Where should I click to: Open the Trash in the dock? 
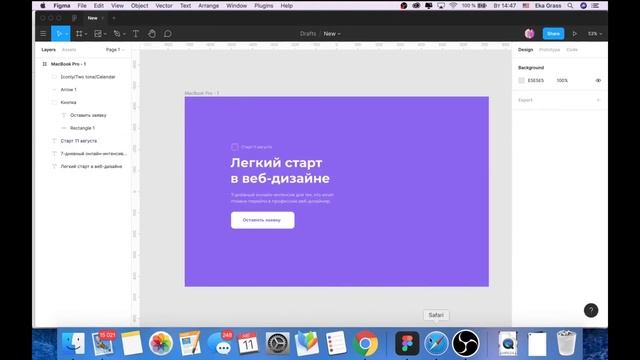(x=566, y=343)
